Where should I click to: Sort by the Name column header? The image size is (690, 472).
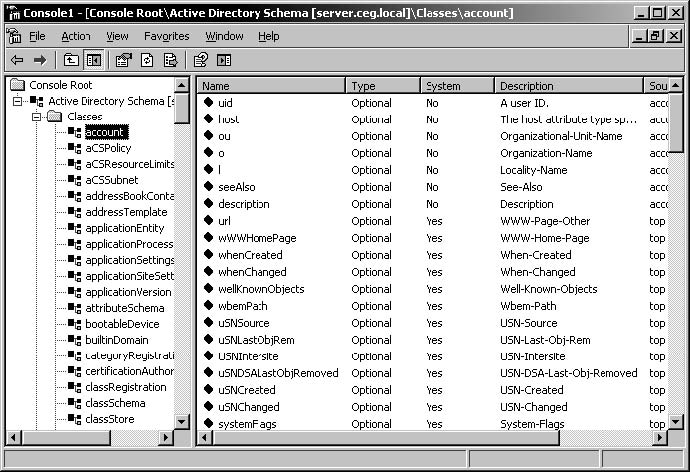click(x=271, y=86)
